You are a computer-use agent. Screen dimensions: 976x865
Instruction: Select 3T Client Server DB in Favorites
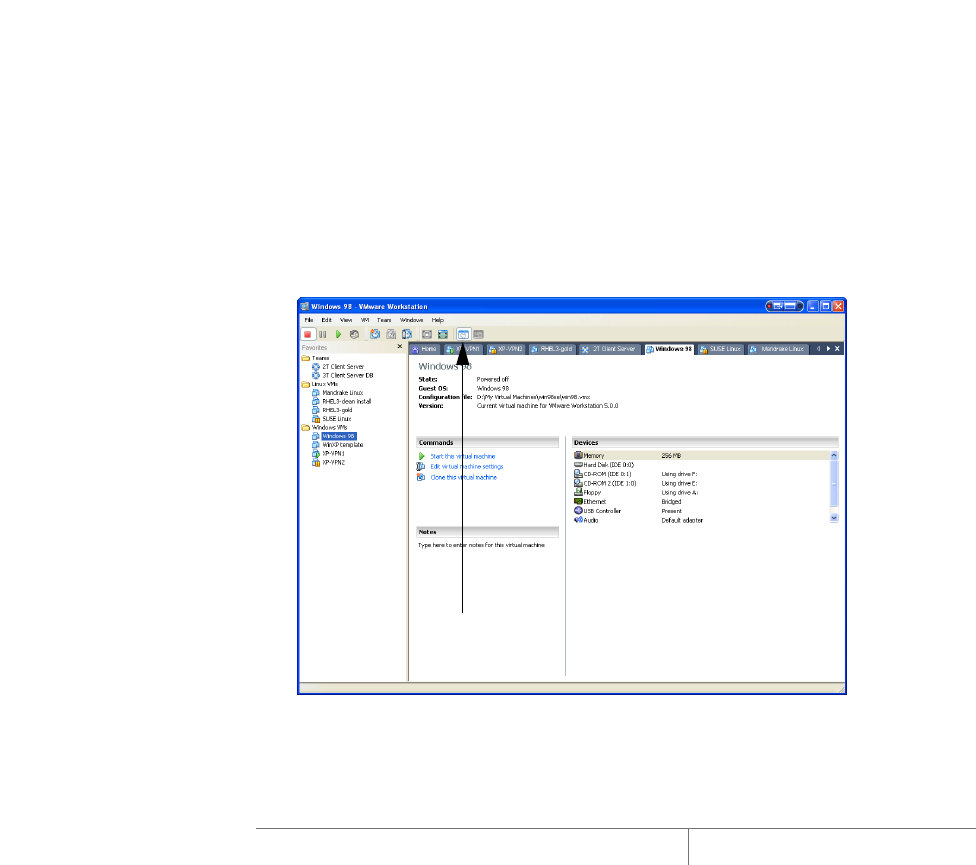[x=342, y=375]
